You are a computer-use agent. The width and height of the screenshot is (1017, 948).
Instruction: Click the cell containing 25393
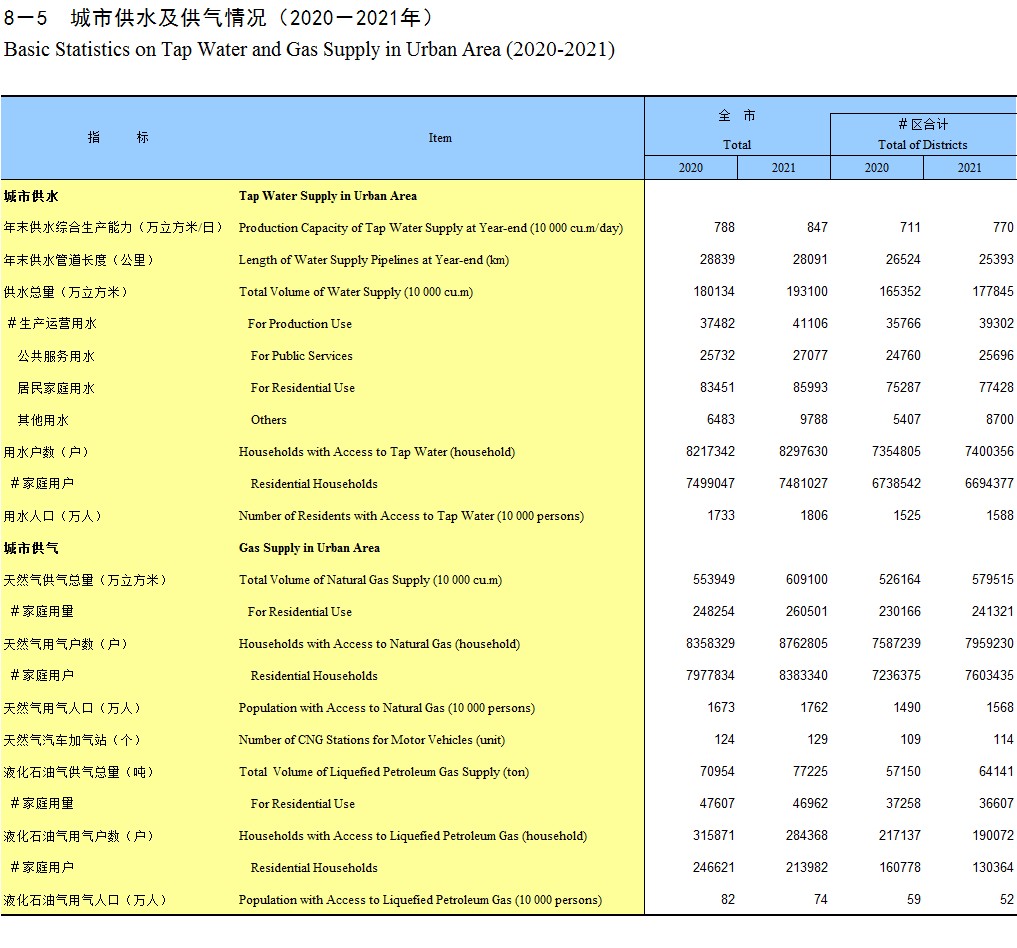click(x=996, y=259)
